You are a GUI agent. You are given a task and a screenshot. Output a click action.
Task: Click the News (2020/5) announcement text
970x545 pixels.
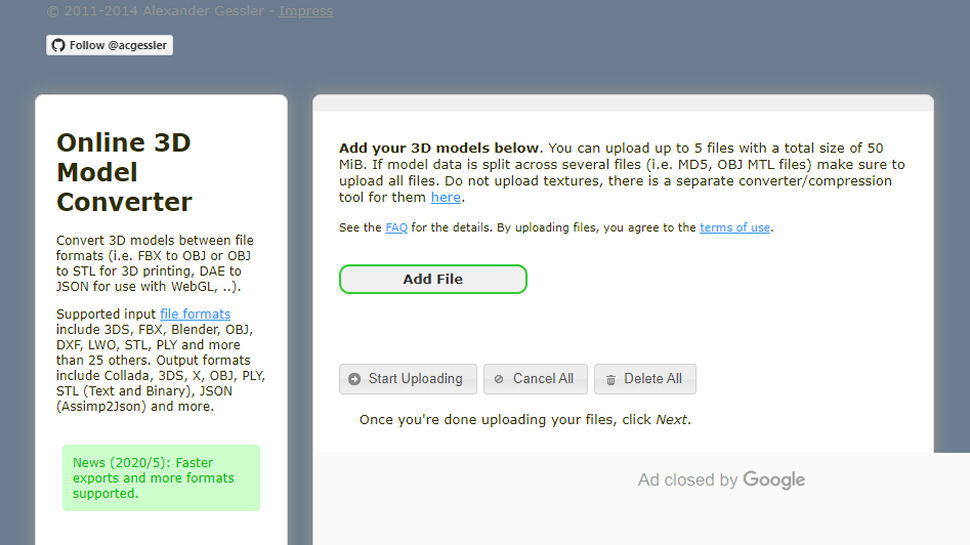(x=153, y=478)
